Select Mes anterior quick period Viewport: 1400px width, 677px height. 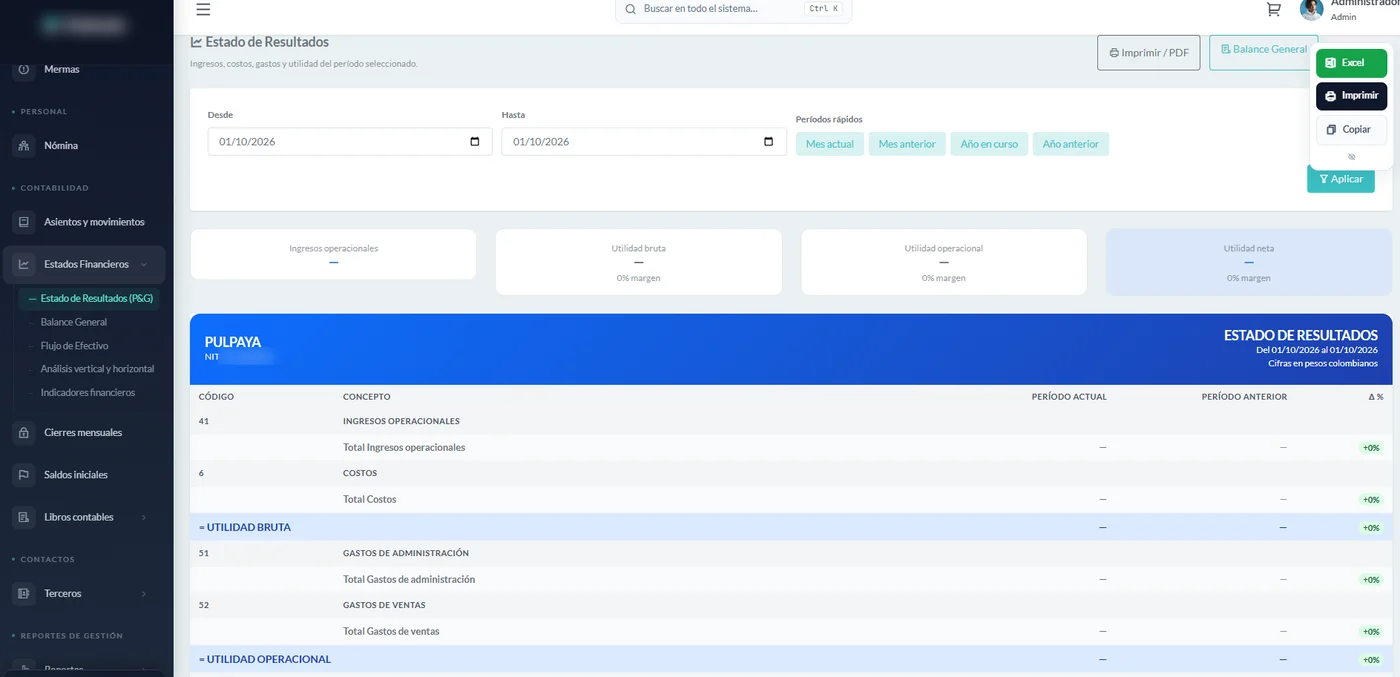coord(907,144)
